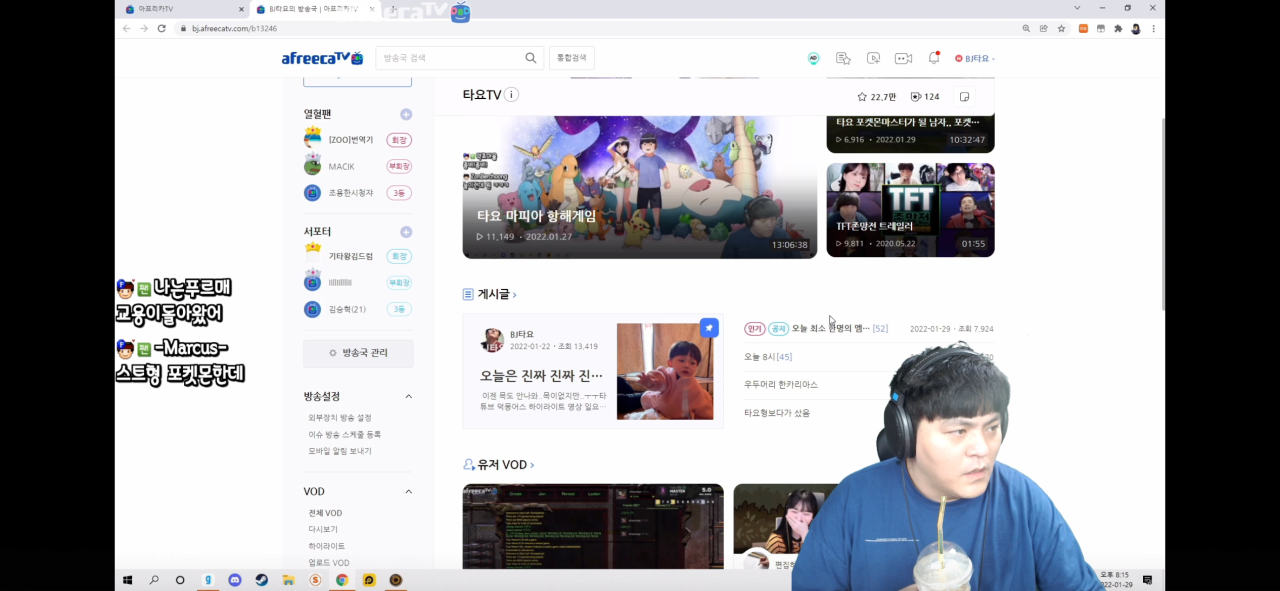Open the post 오늘 8시 [45]
The image size is (1280, 591).
coord(768,357)
